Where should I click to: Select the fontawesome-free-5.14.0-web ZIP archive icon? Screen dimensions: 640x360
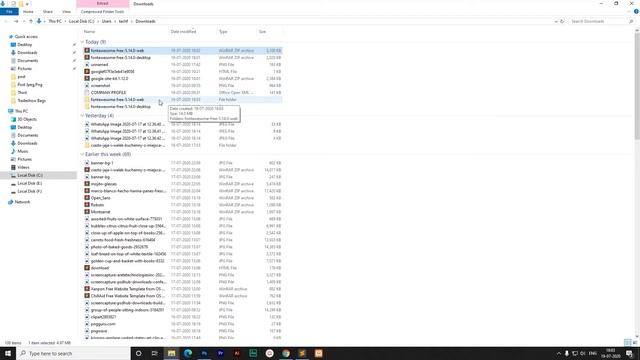(x=87, y=51)
